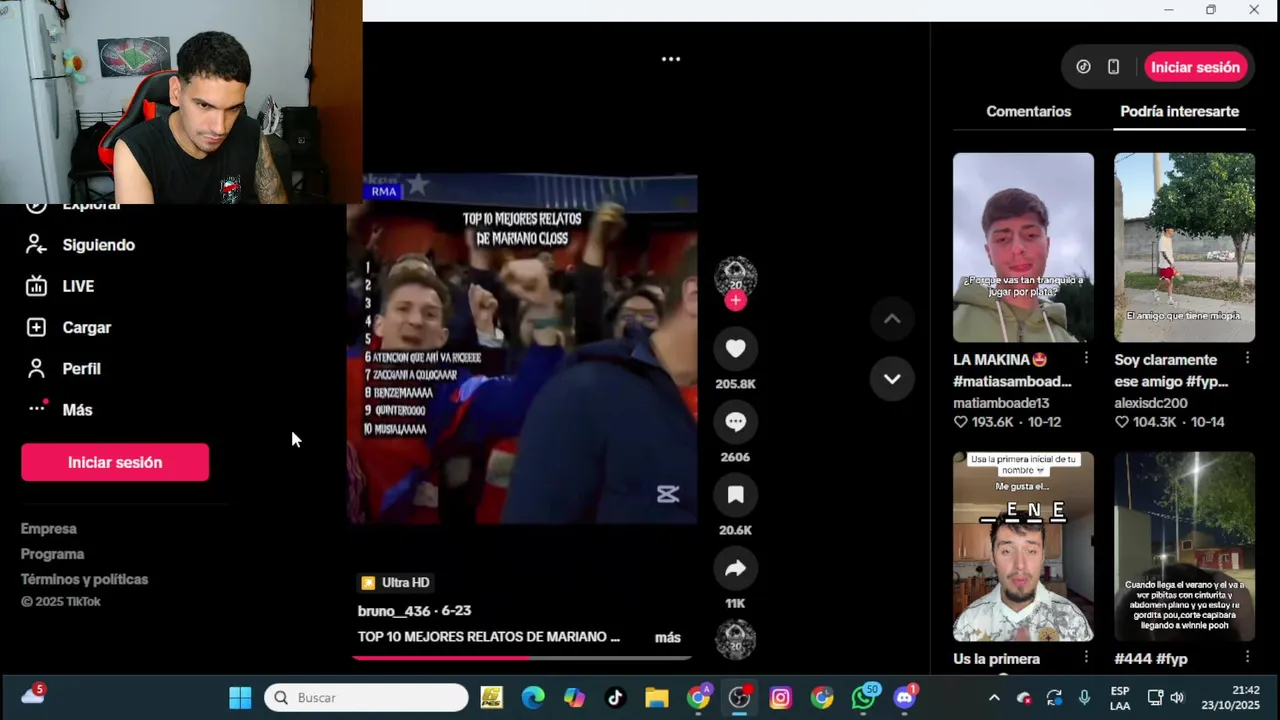Open Discord from the taskbar
This screenshot has height=720, width=1280.
[x=905, y=697]
